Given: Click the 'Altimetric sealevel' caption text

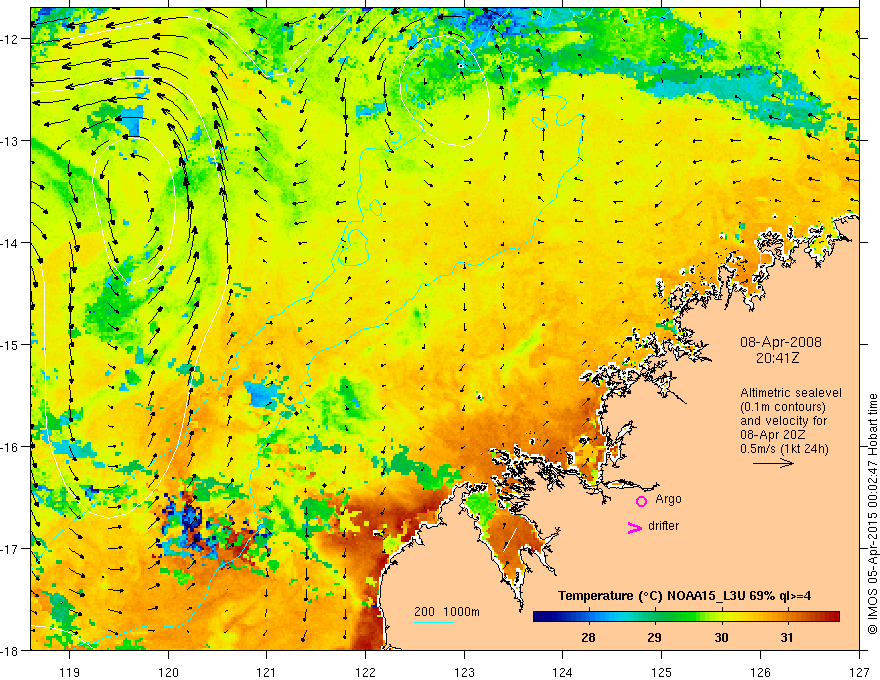Looking at the screenshot, I should coord(791,393).
